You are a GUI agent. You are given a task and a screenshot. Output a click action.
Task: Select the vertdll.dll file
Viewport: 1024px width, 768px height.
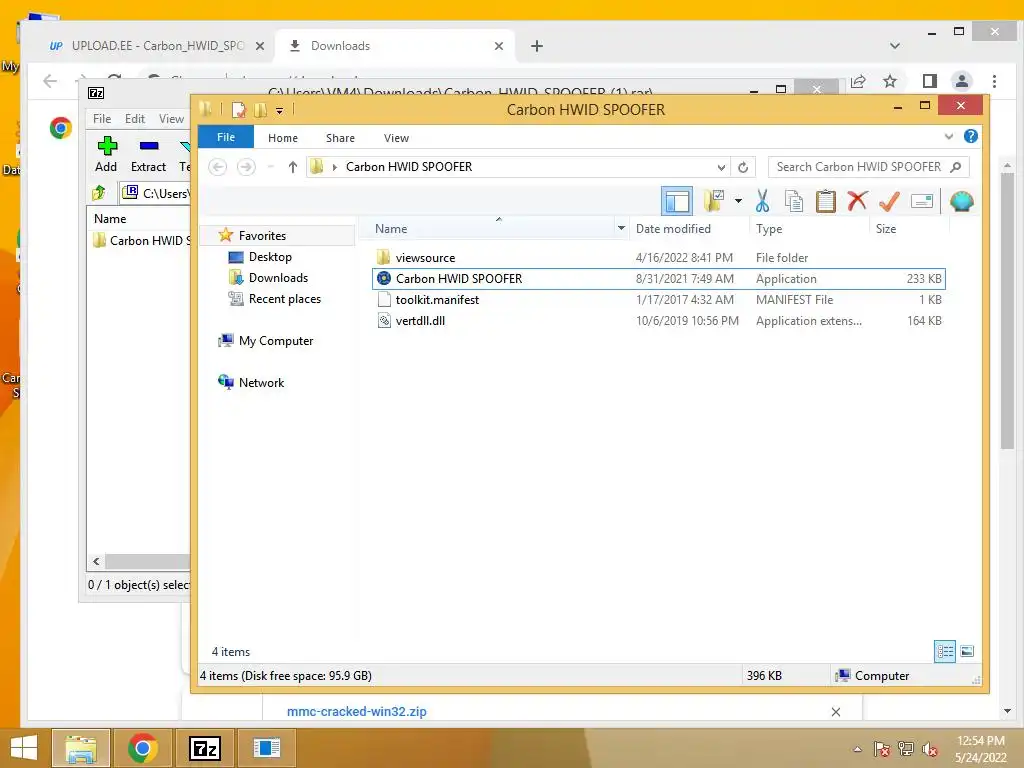click(420, 321)
